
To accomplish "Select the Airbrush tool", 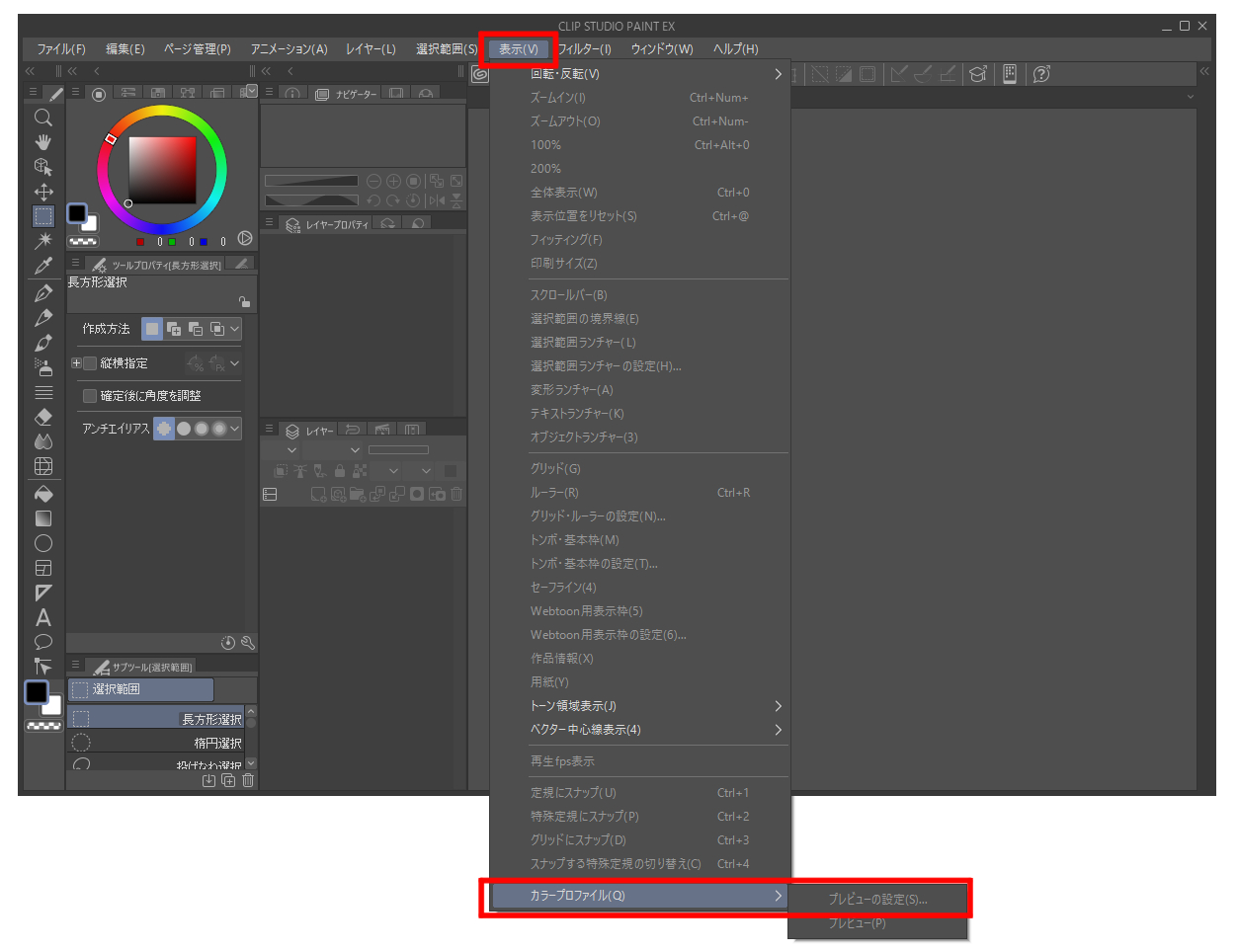I will tap(43, 367).
